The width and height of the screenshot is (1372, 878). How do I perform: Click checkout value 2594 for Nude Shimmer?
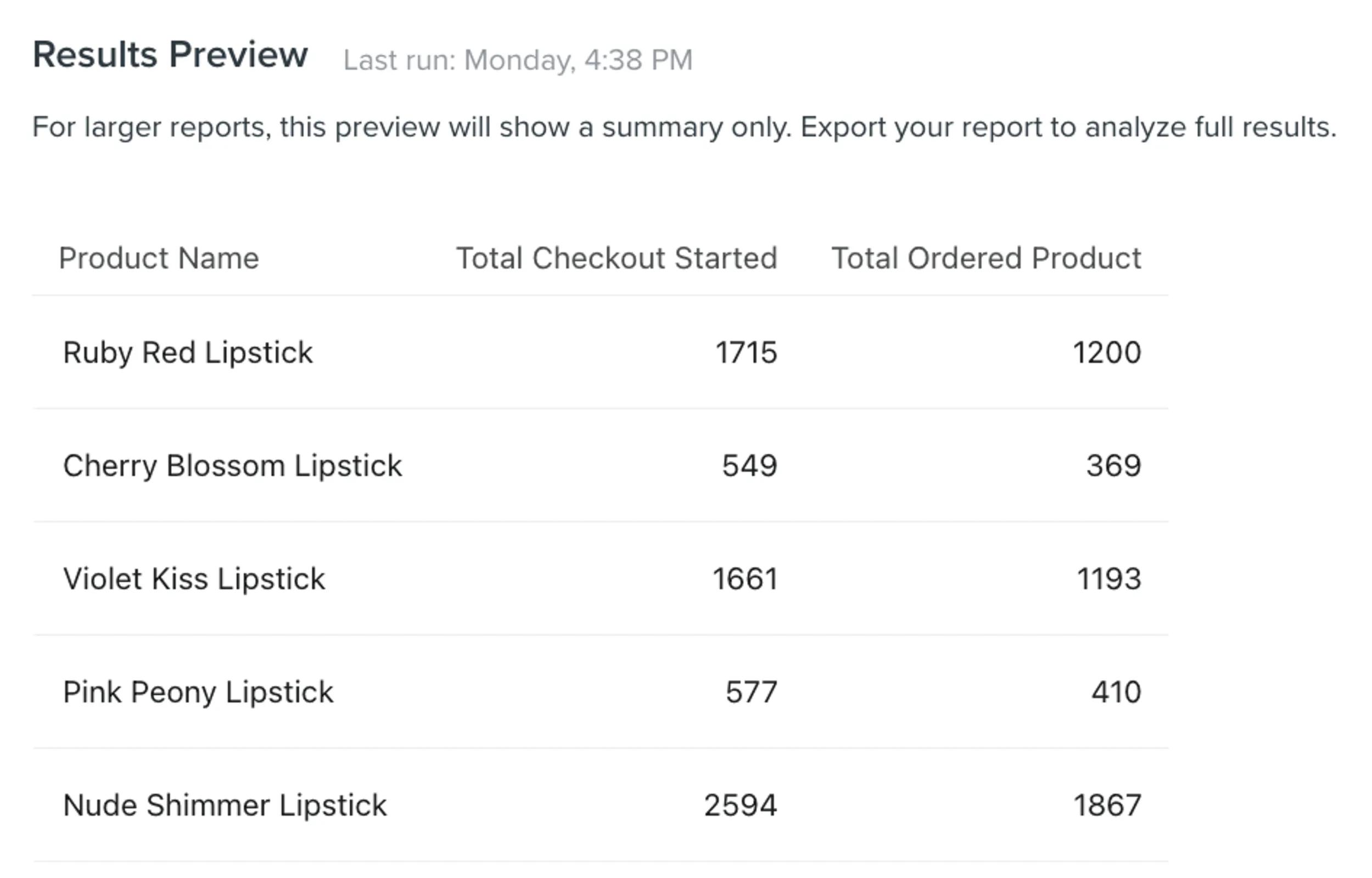[x=740, y=806]
